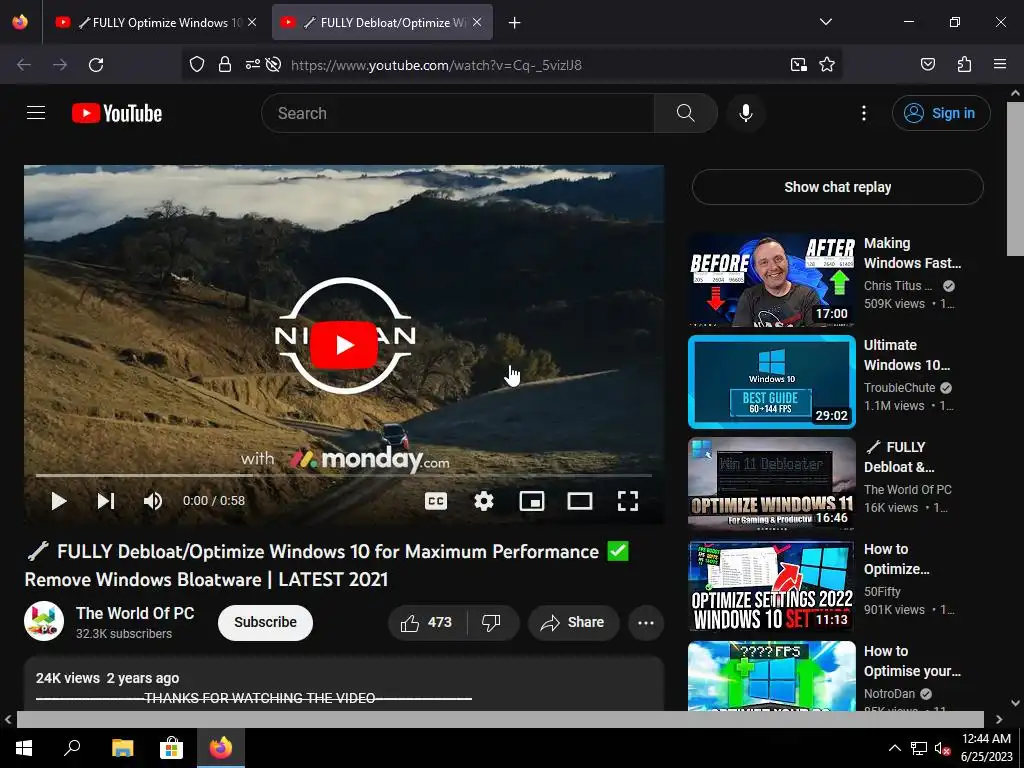1024x768 pixels.
Task: Expand the list all tabs dropdown
Action: (x=826, y=22)
